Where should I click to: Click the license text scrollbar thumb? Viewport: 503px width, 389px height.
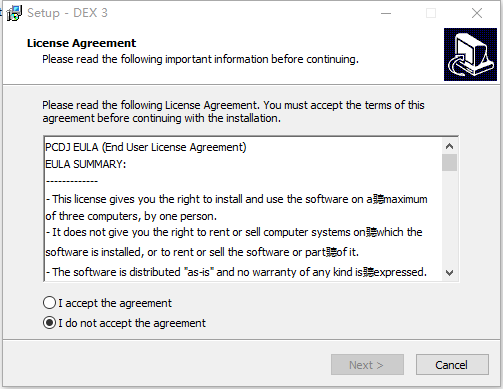point(449,162)
